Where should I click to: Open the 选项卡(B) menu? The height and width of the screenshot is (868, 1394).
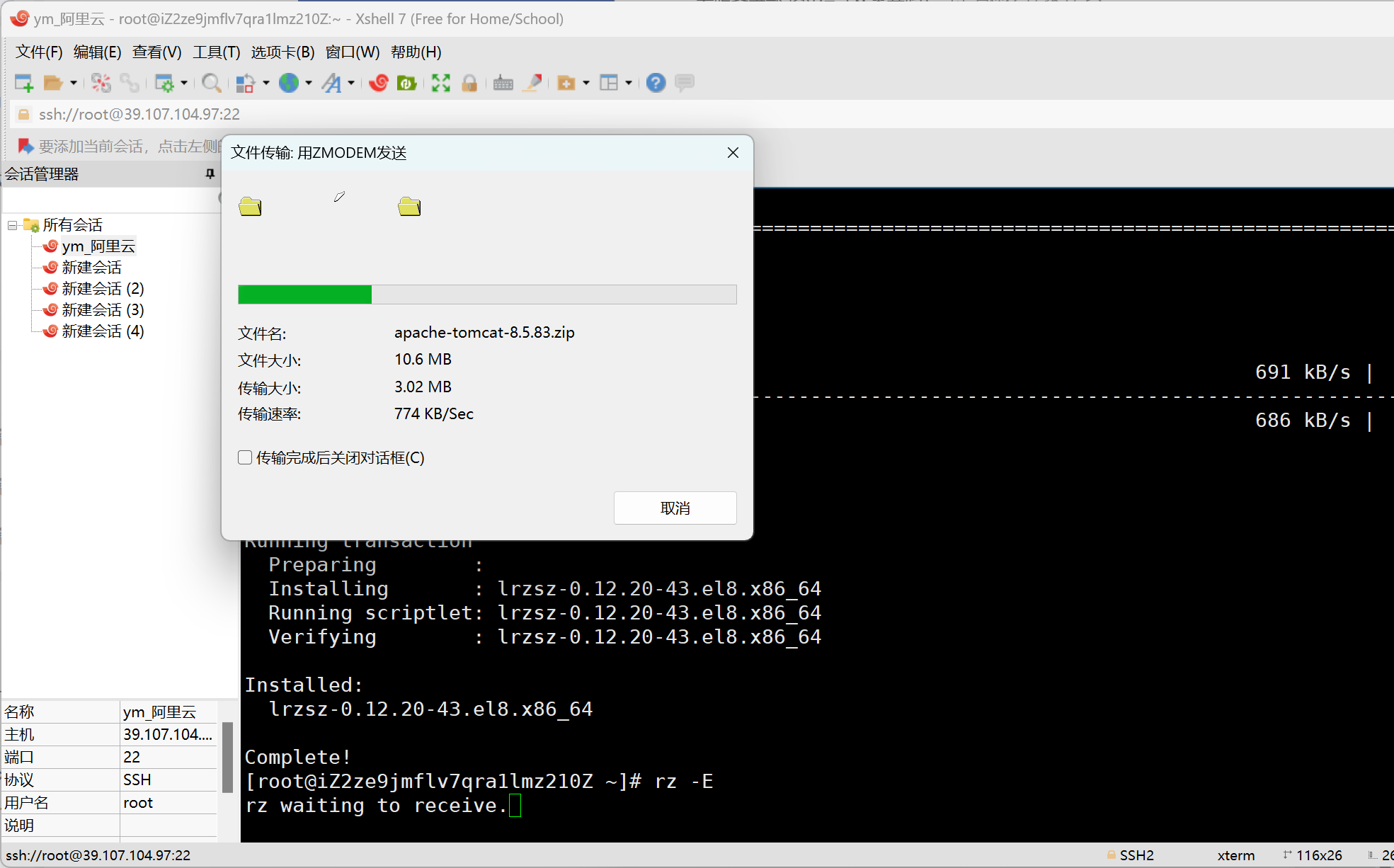tap(282, 52)
